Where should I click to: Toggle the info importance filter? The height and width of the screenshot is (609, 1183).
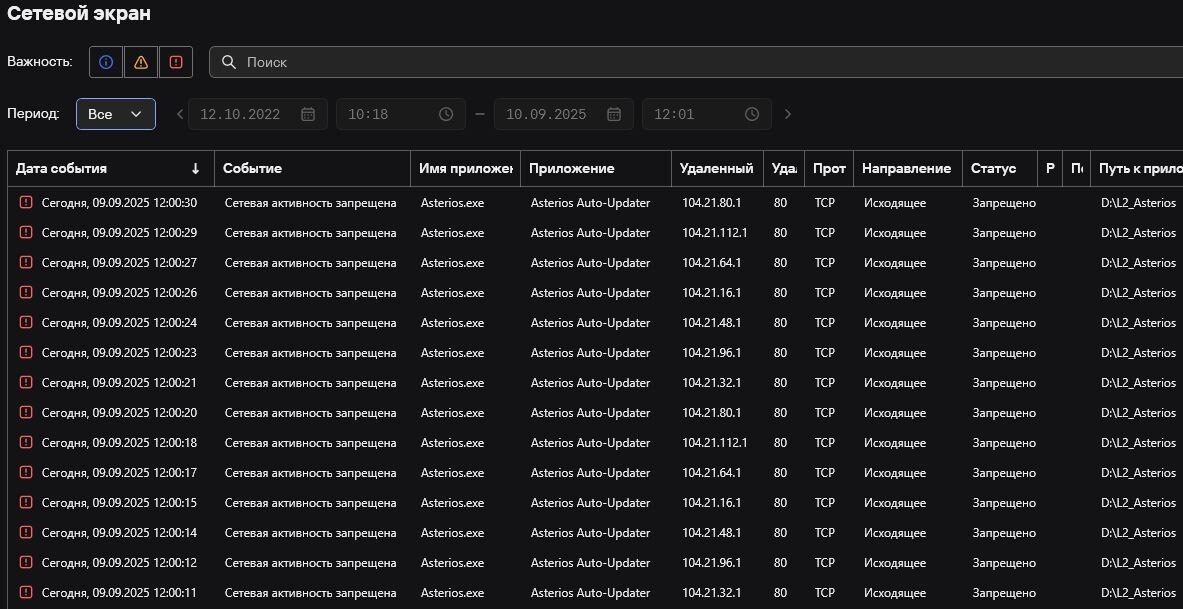tap(106, 62)
